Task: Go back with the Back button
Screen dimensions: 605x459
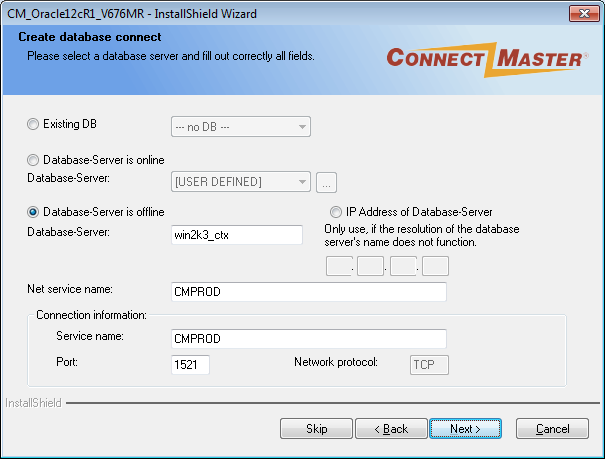Action: tap(391, 429)
